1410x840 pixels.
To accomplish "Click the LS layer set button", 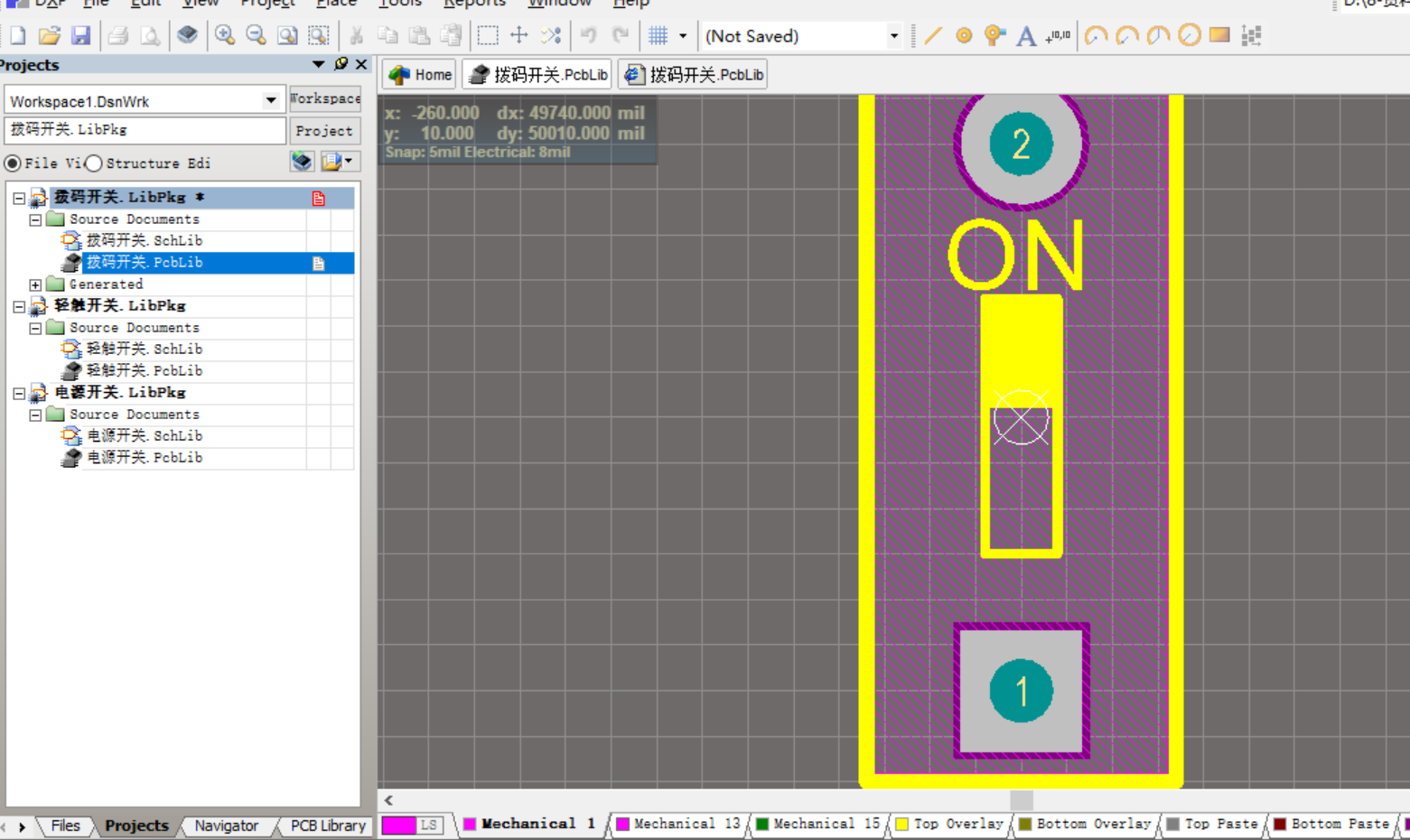I will point(429,825).
